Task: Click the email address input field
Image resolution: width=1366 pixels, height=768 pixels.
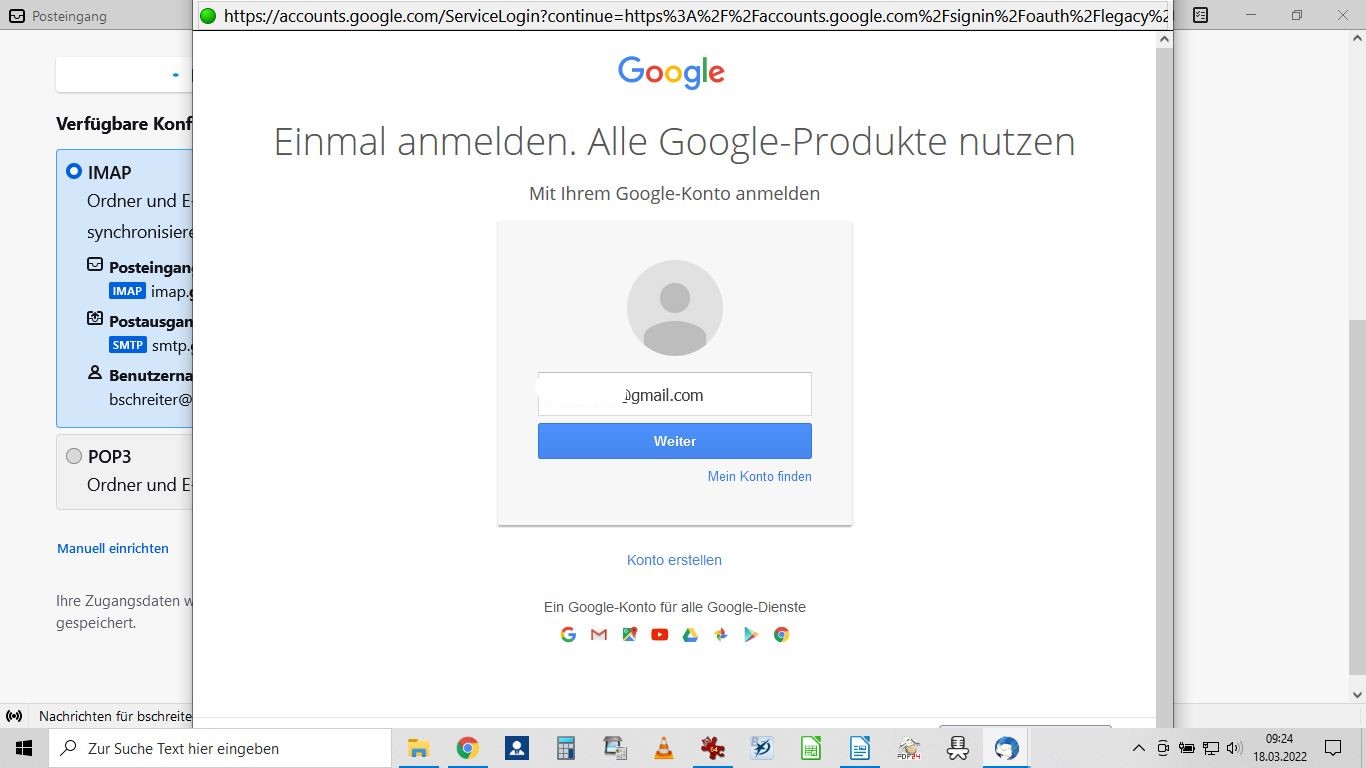Action: 675,394
